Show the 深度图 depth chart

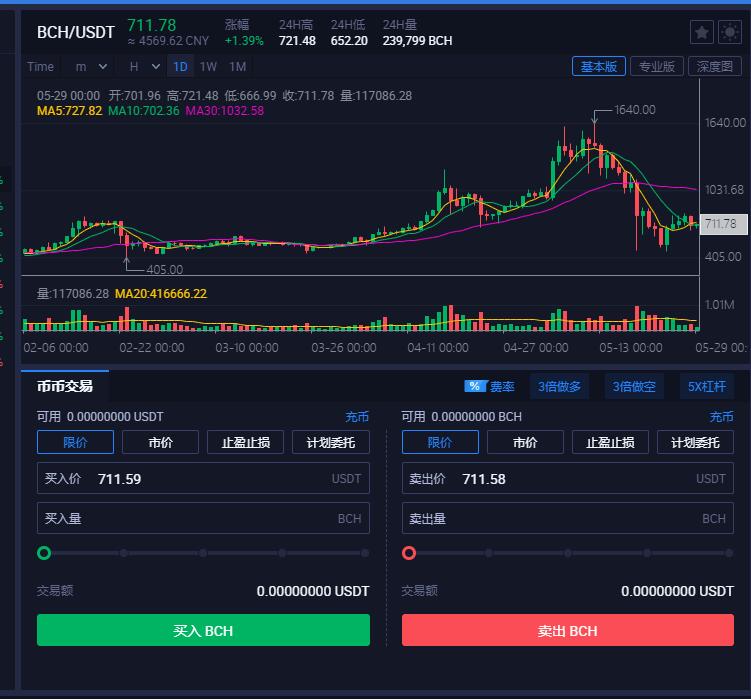point(715,67)
